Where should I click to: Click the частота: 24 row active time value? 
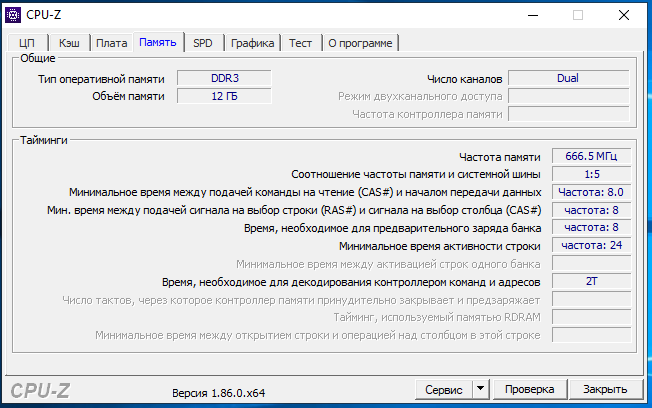tap(591, 245)
